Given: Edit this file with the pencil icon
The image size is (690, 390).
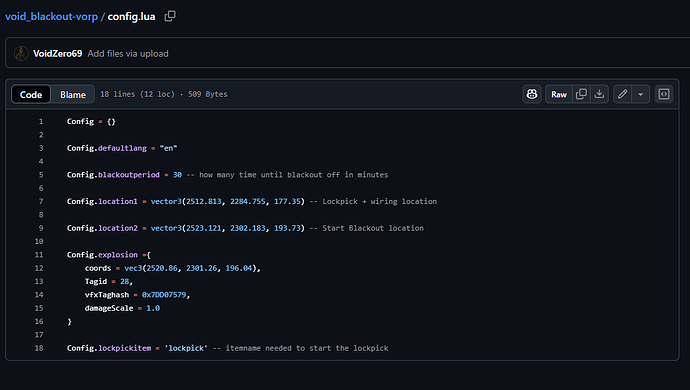Looking at the screenshot, I should pos(622,94).
